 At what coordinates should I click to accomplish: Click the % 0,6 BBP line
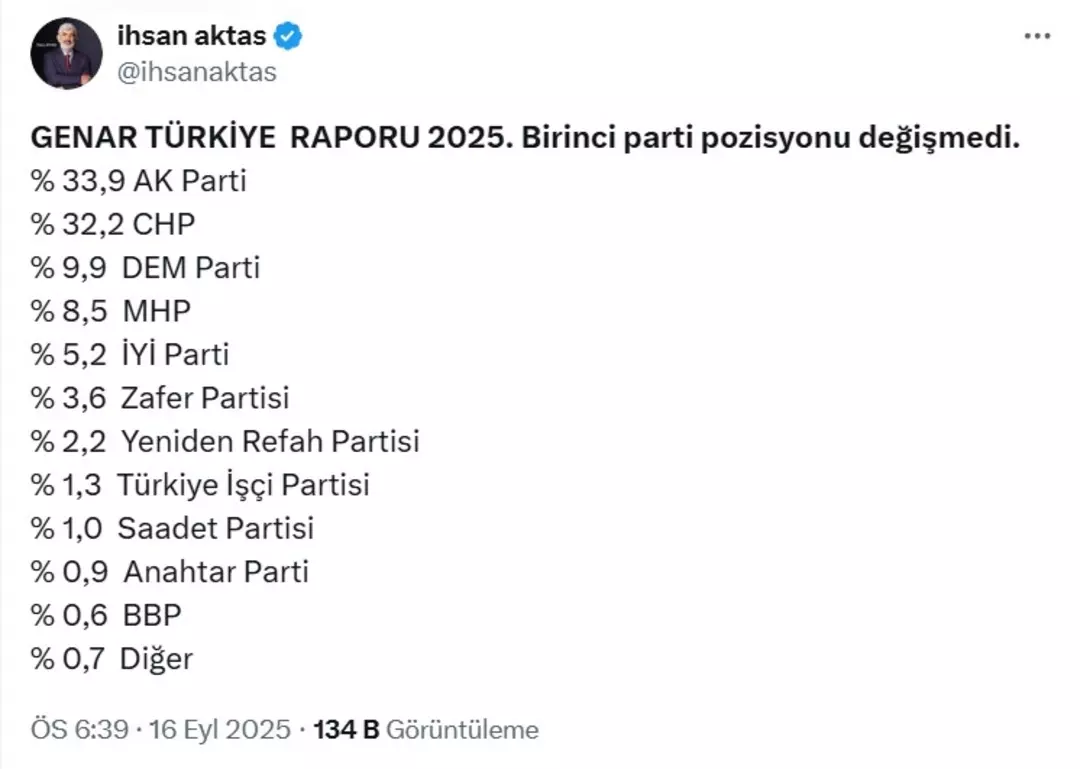106,615
